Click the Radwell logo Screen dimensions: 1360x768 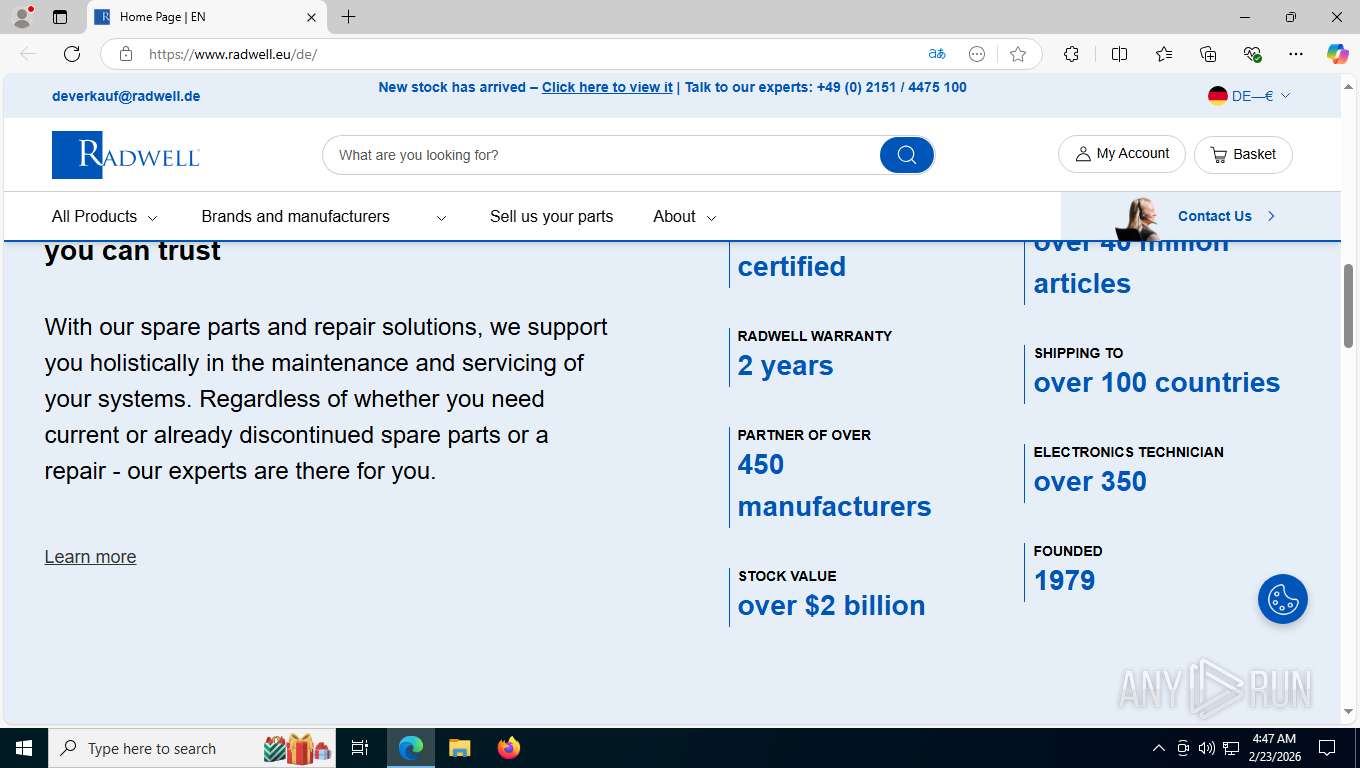pyautogui.click(x=126, y=155)
